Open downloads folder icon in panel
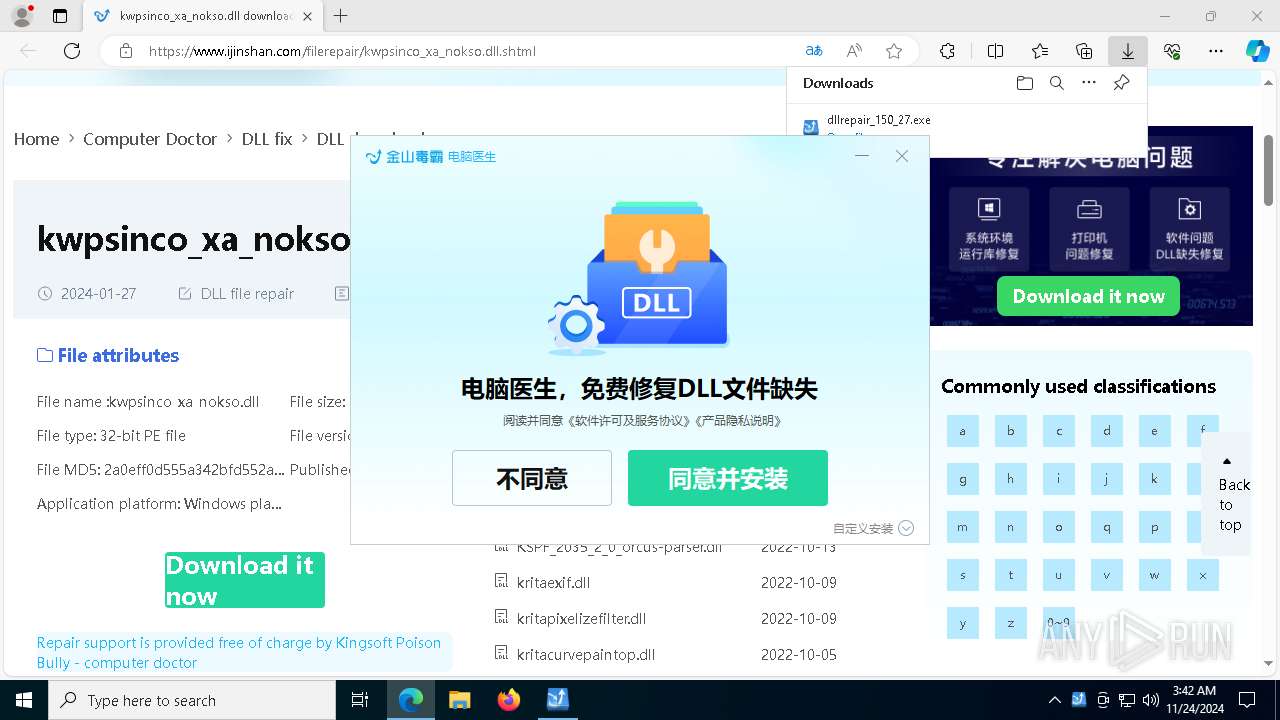This screenshot has height=720, width=1280. coord(1024,83)
